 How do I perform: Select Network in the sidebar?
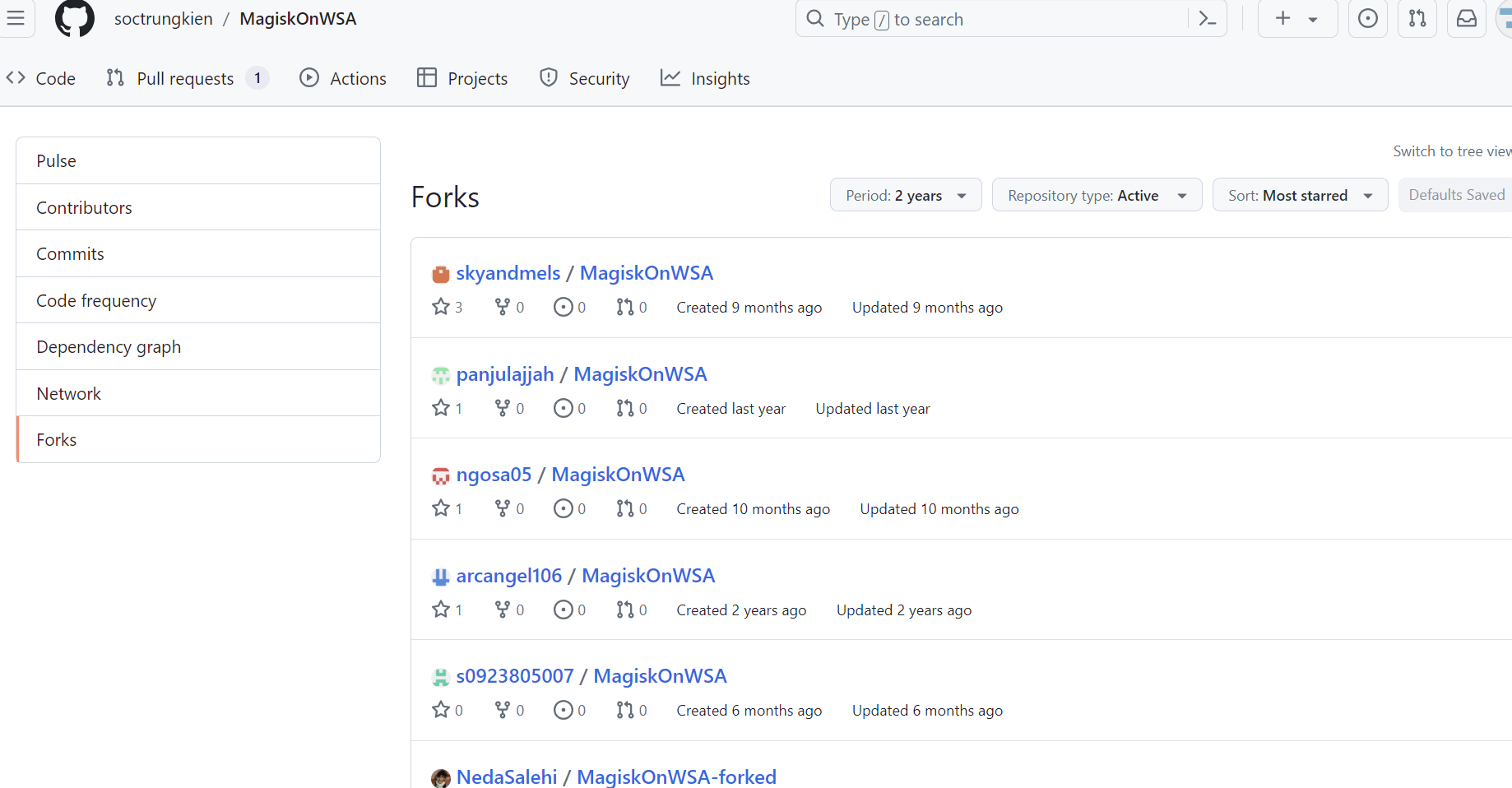click(x=198, y=393)
